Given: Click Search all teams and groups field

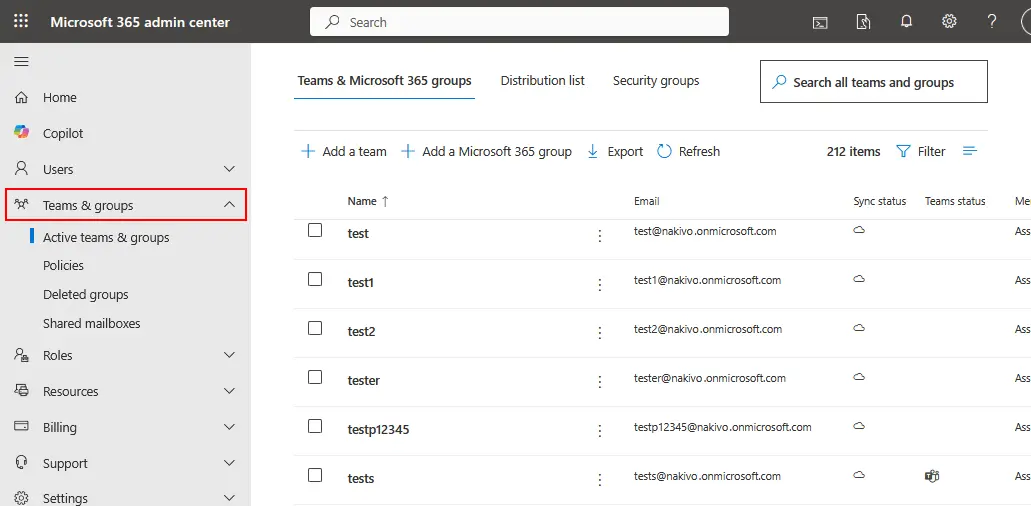Looking at the screenshot, I should click(874, 81).
